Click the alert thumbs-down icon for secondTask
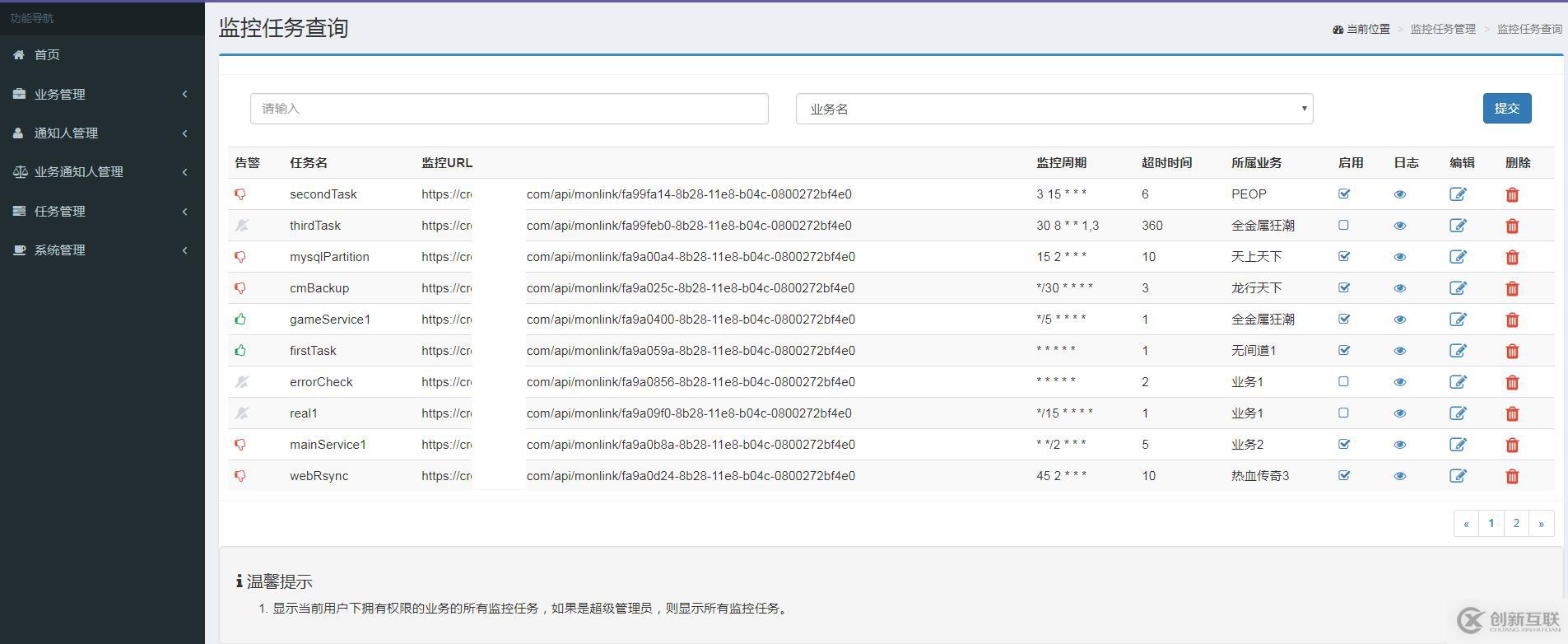Image resolution: width=1568 pixels, height=644 pixels. [240, 194]
